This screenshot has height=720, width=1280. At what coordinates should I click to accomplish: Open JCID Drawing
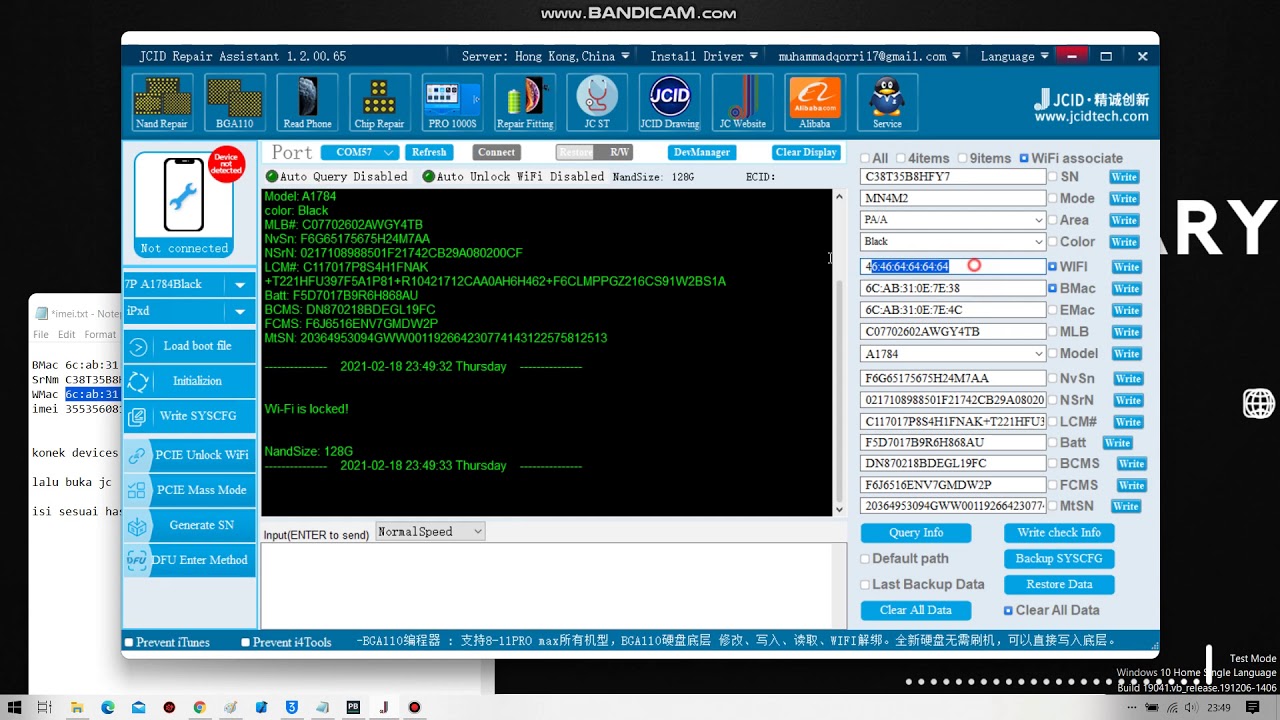click(x=669, y=102)
